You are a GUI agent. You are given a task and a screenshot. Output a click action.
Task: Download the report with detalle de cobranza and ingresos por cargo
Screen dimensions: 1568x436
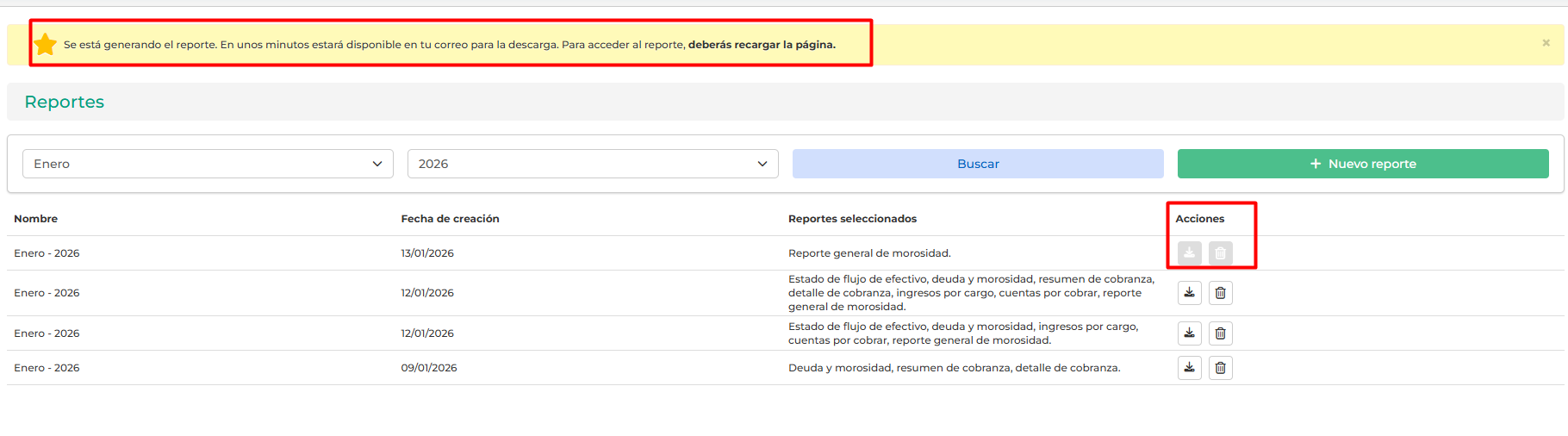pyautogui.click(x=1189, y=293)
